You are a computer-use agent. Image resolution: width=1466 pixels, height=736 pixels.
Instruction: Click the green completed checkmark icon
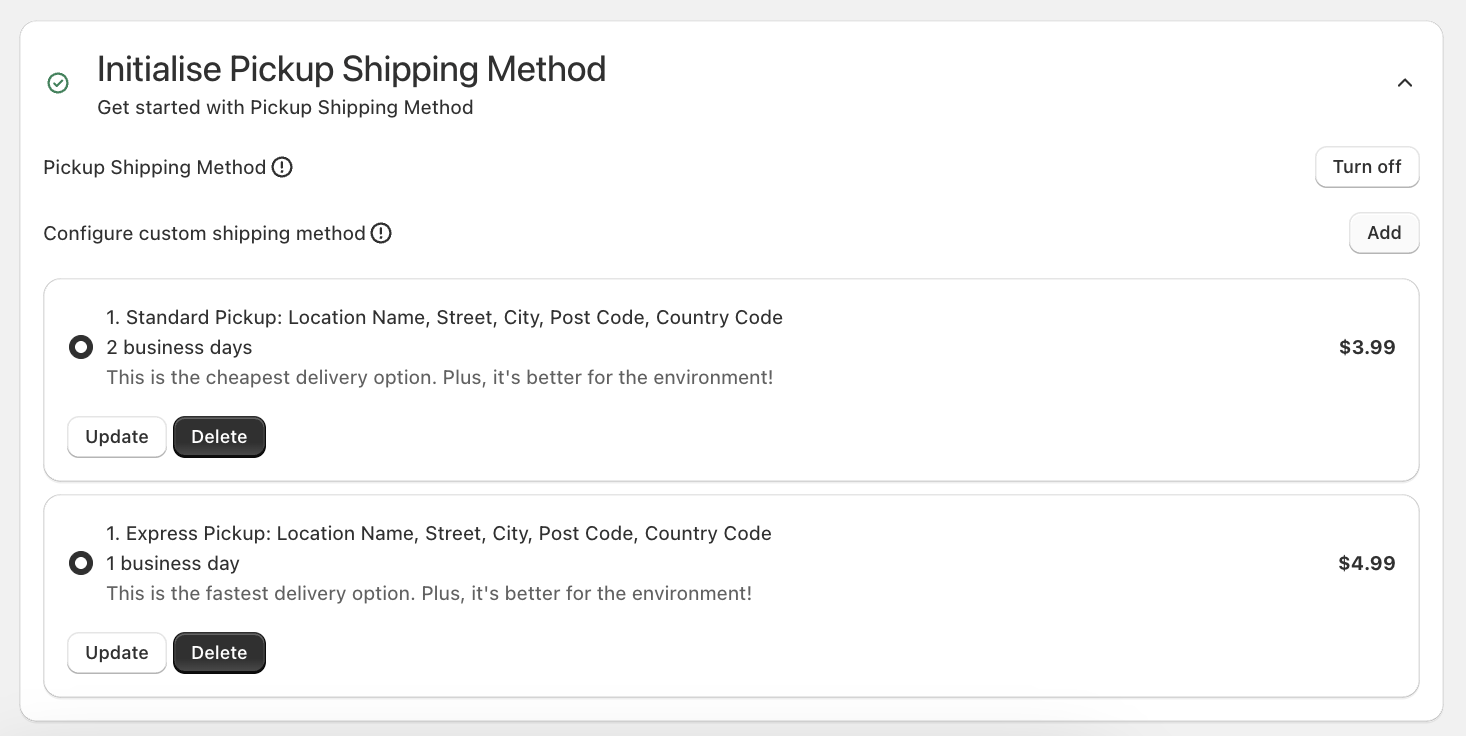(58, 83)
